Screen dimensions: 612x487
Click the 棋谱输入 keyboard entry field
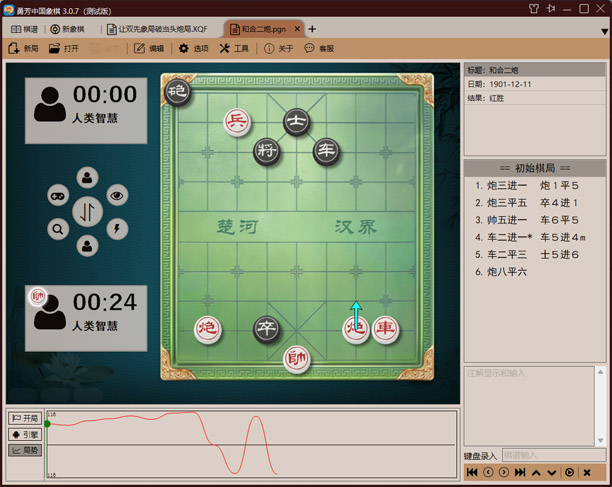tap(552, 456)
